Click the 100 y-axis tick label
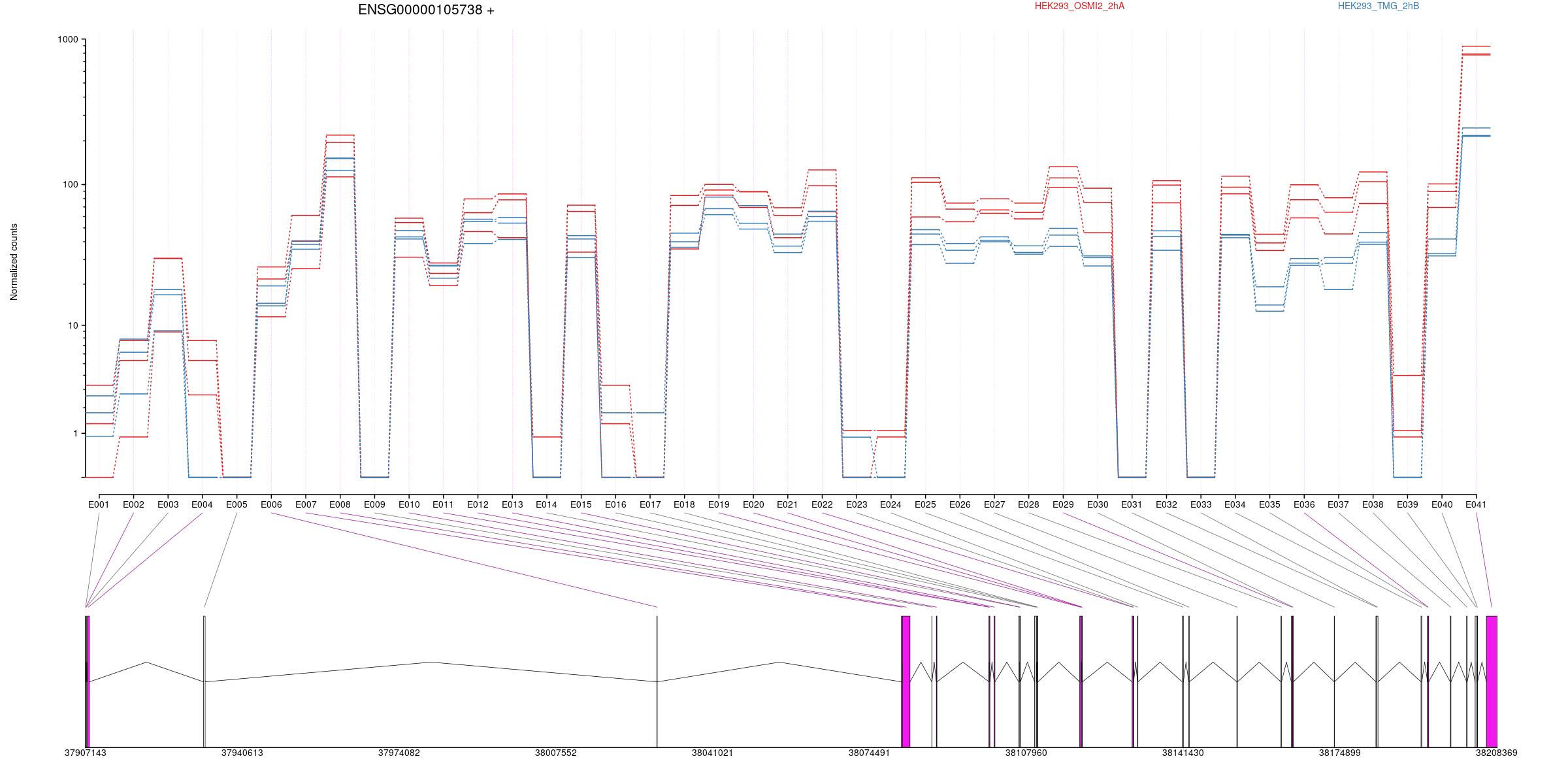Screen dimensions: 1568x784 point(71,184)
